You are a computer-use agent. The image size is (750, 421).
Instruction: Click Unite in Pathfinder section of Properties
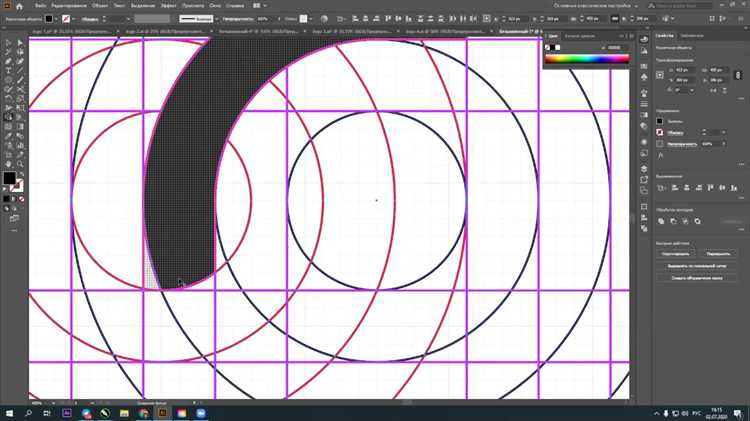tap(661, 221)
